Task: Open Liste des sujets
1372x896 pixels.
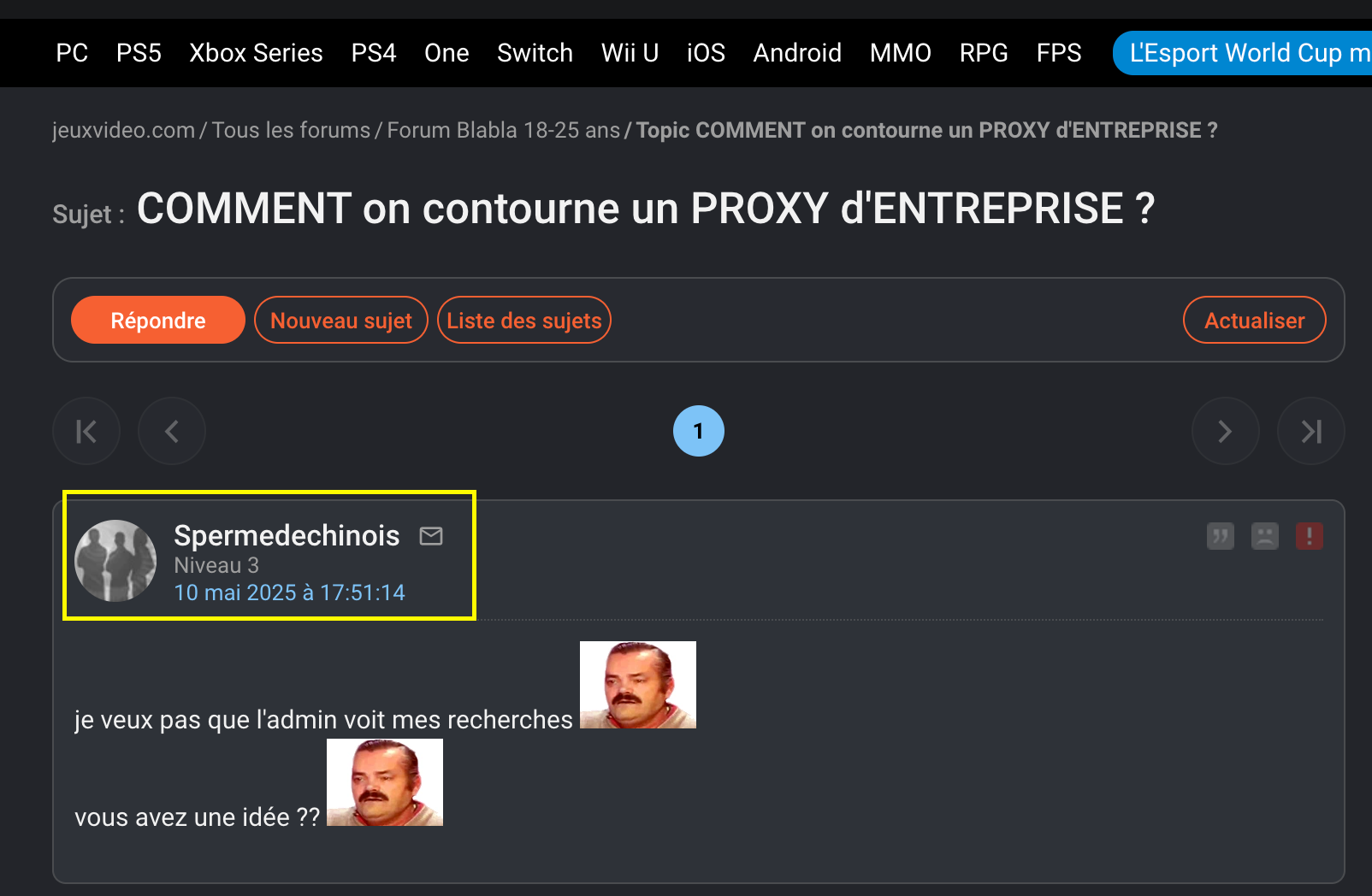Action: (x=524, y=320)
